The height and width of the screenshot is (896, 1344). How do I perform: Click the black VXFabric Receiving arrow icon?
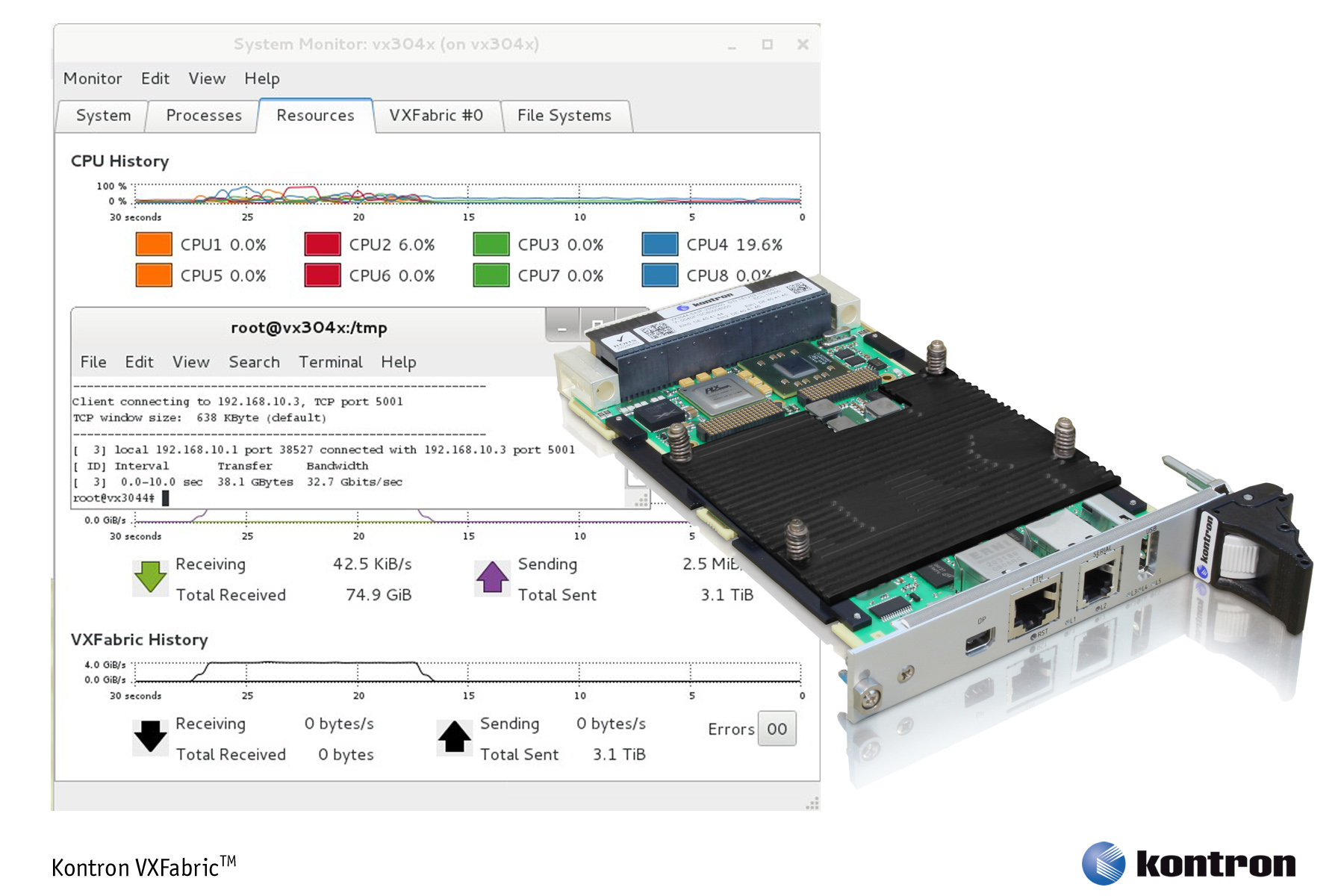(x=151, y=736)
